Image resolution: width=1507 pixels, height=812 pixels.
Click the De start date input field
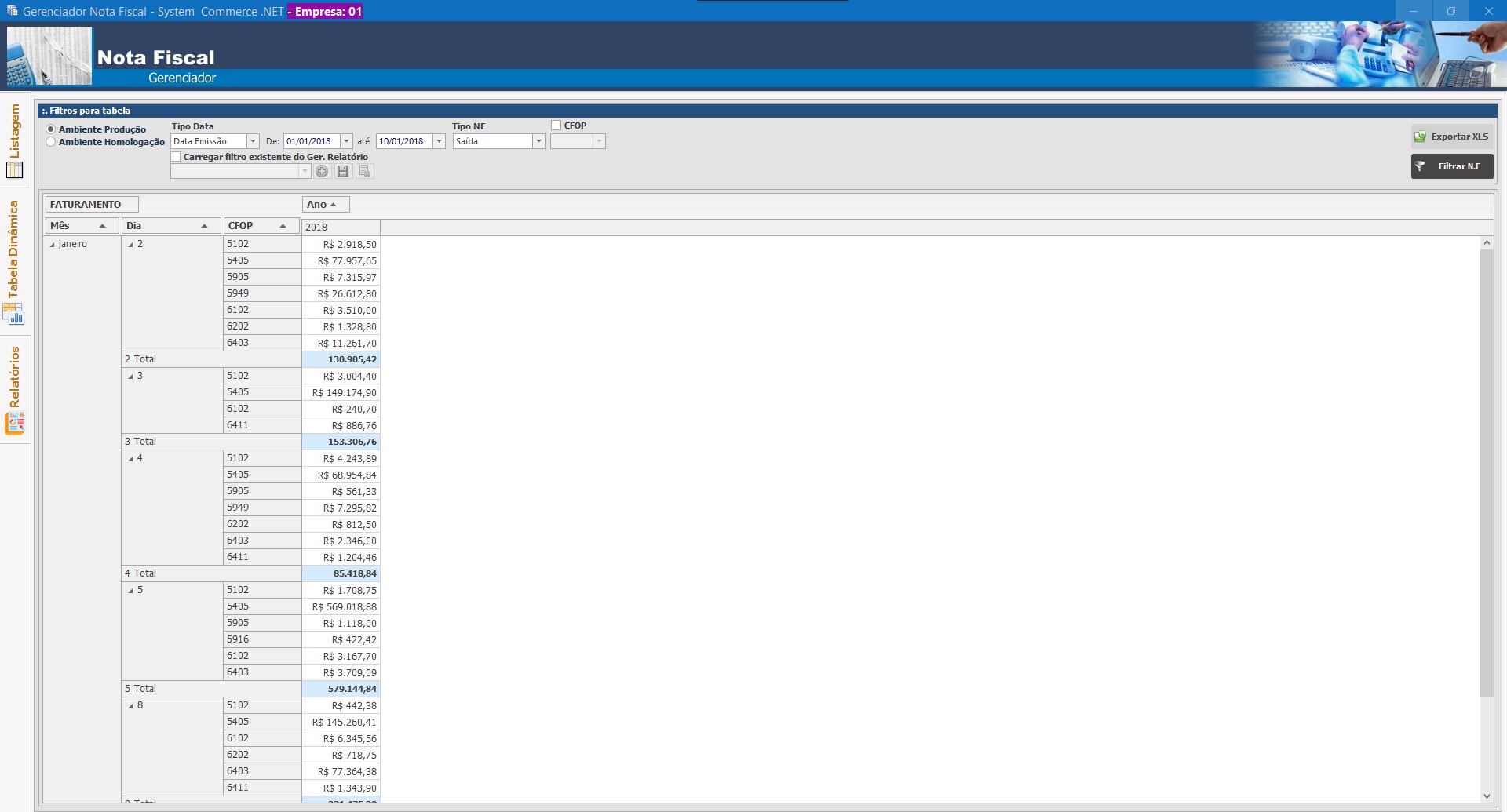pos(311,141)
